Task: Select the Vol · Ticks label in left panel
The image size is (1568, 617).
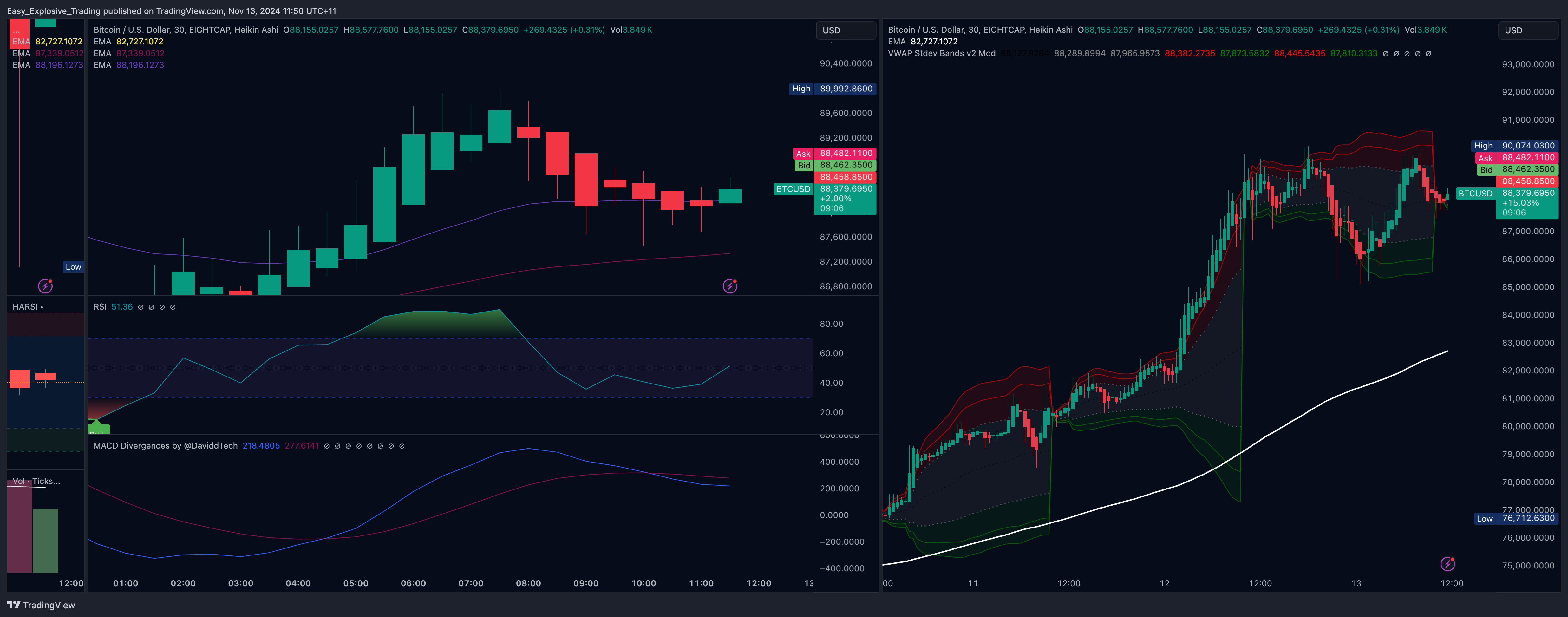Action: point(36,481)
